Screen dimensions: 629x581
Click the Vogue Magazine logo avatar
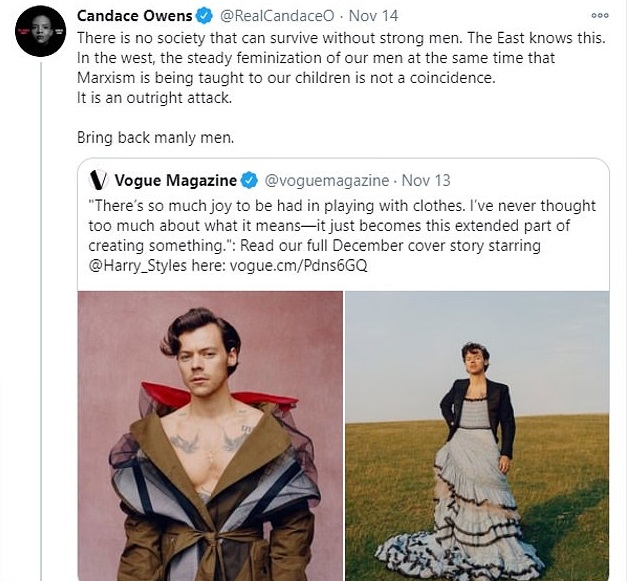(x=98, y=181)
